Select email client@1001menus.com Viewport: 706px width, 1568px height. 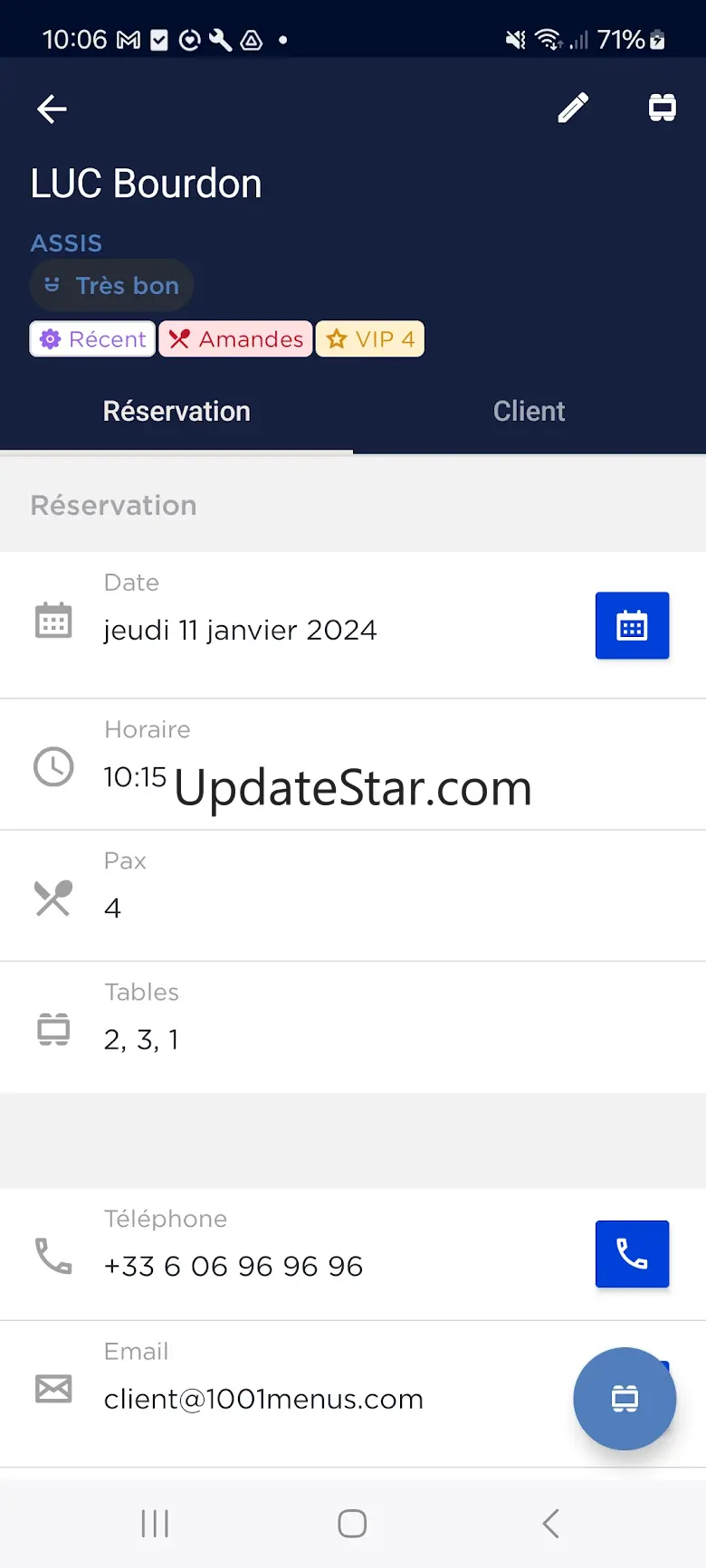point(263,1399)
